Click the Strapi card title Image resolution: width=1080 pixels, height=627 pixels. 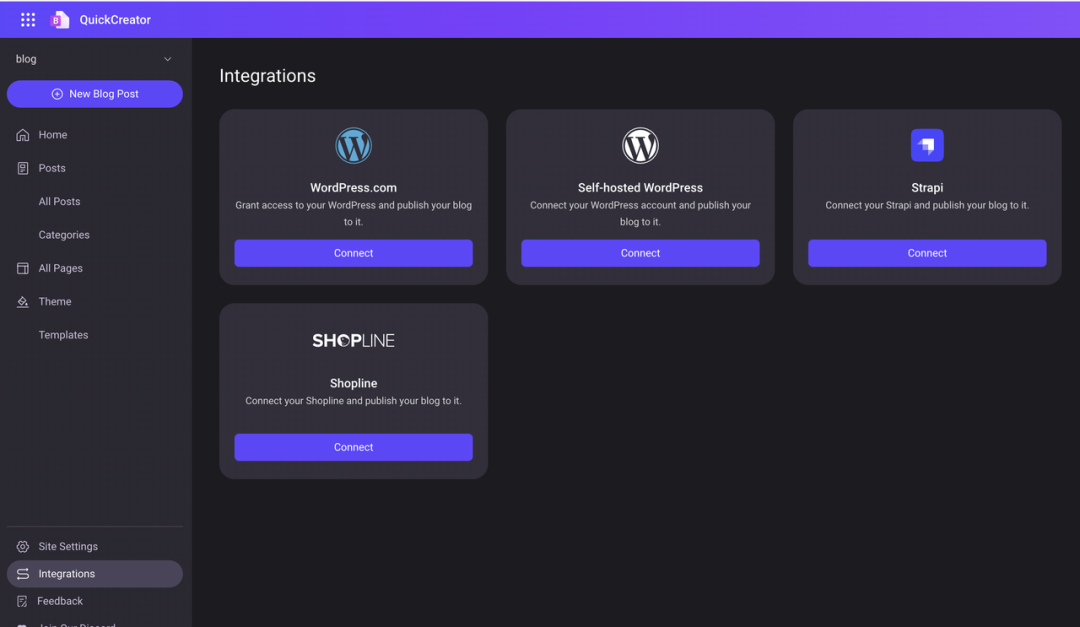[x=927, y=187]
